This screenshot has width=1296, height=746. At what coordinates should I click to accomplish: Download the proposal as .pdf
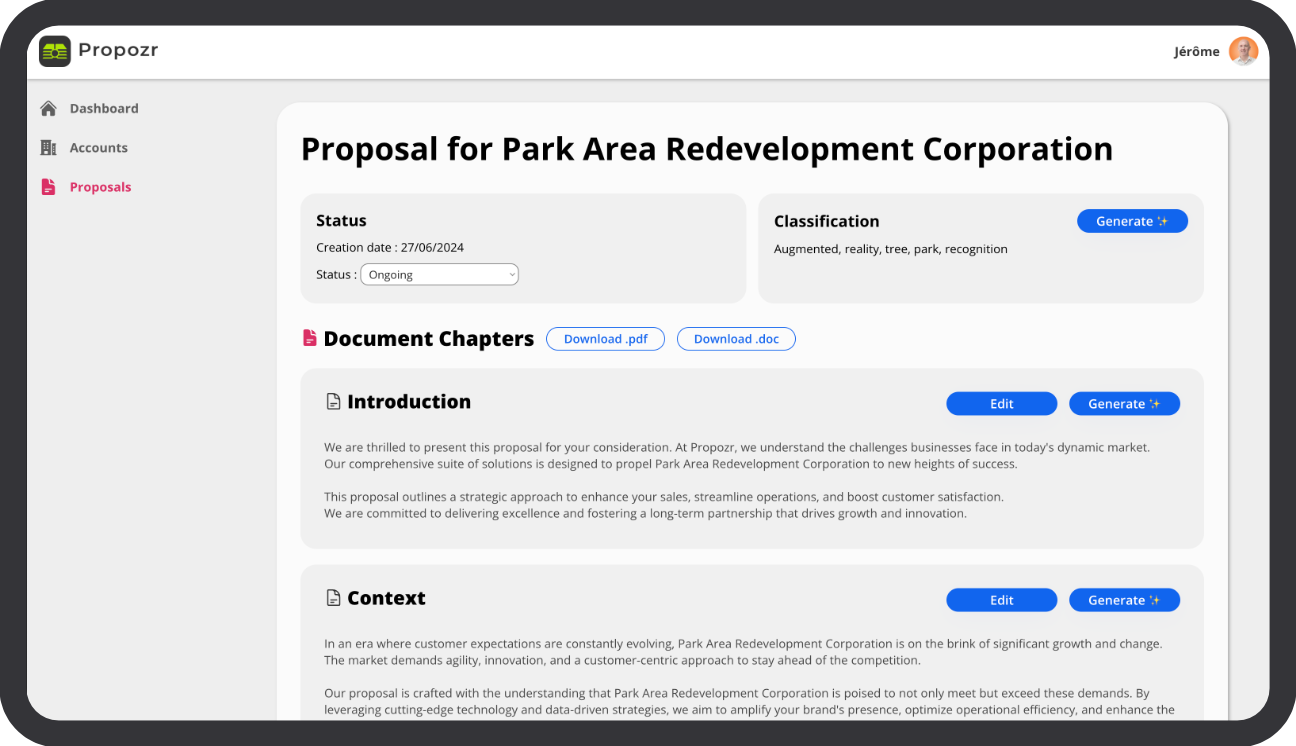[605, 339]
